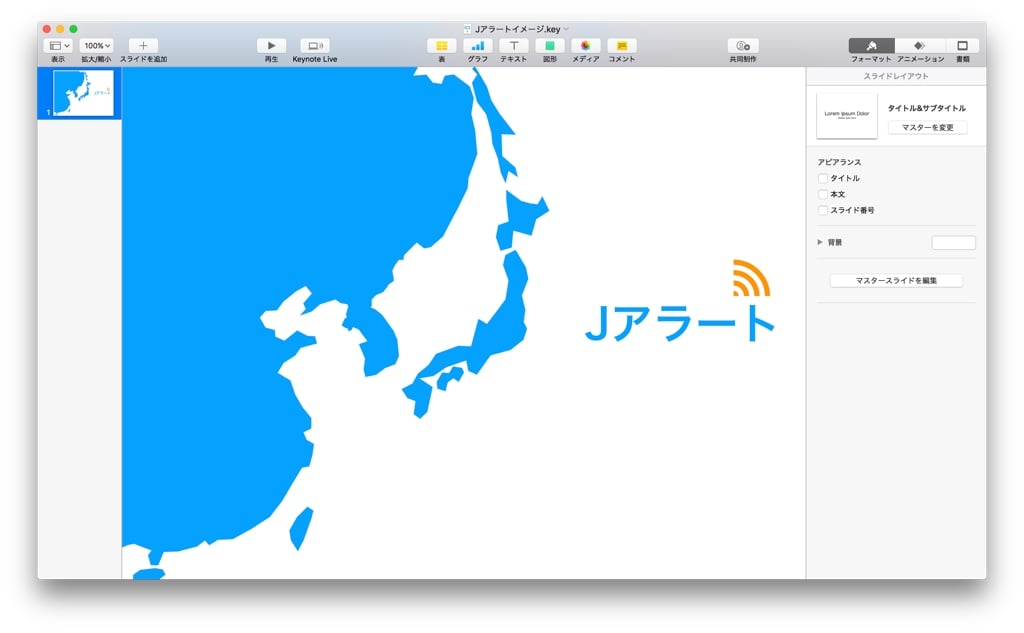Click the アピアランス section label
The width and height of the screenshot is (1024, 633).
(839, 162)
